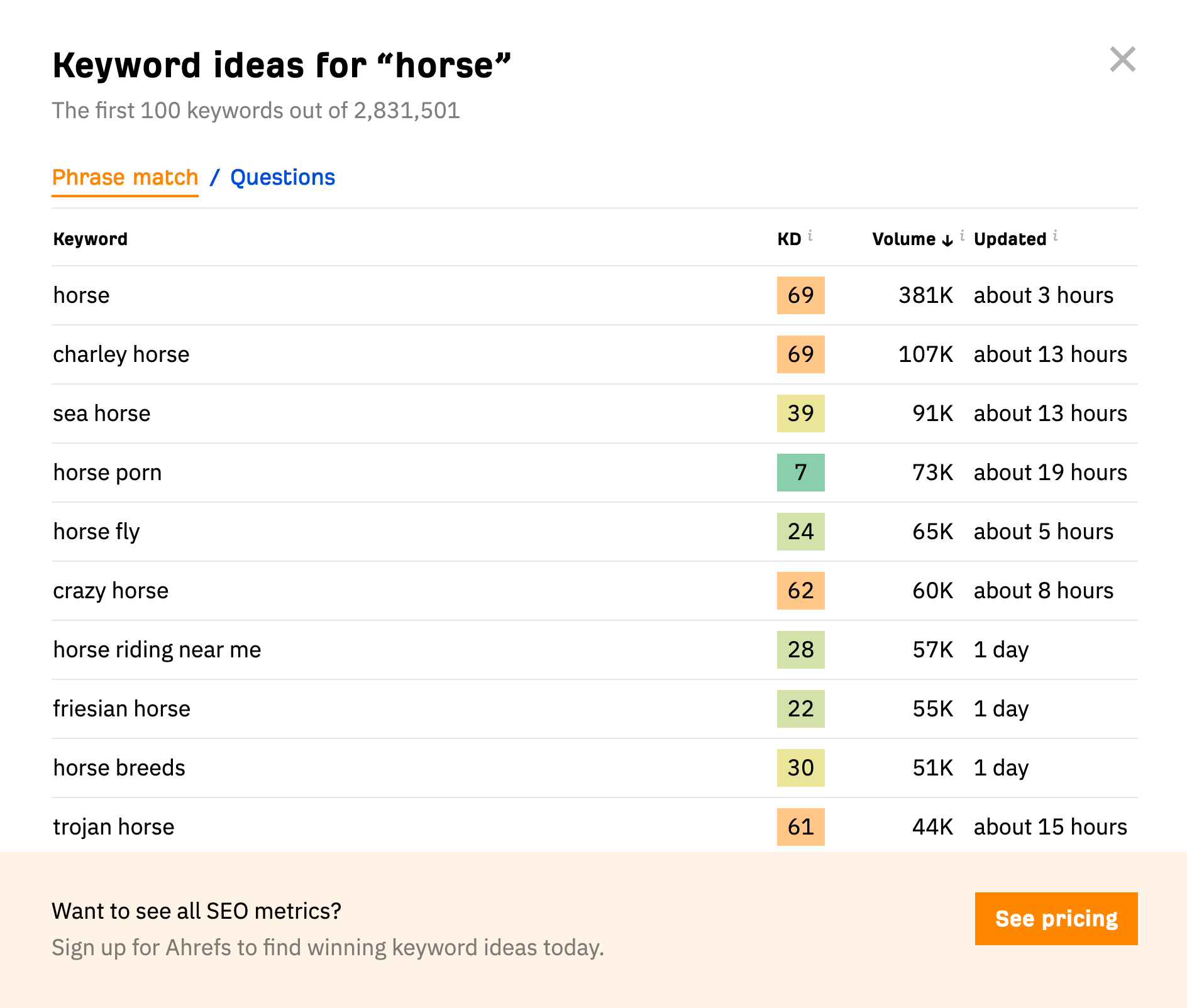Click the Volume info icon
This screenshot has width=1187, height=1008.
tap(962, 236)
